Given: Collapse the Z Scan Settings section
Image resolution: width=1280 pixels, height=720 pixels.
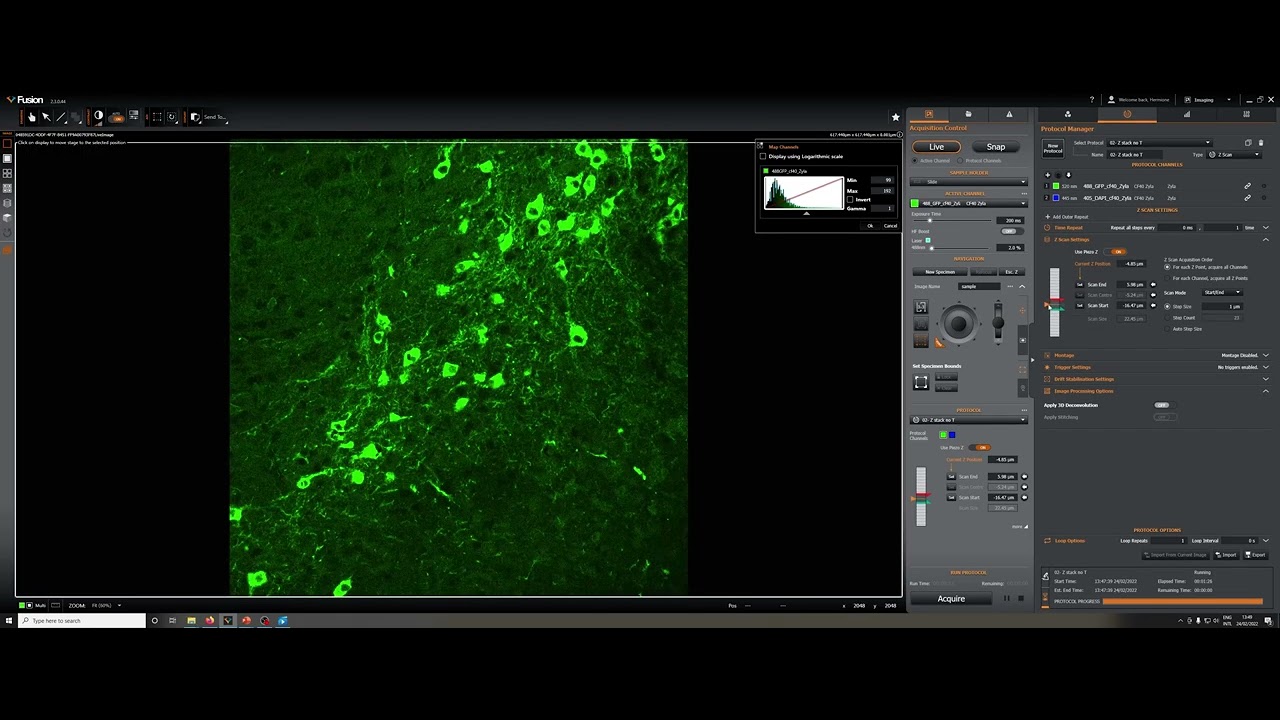Looking at the screenshot, I should click(1265, 240).
